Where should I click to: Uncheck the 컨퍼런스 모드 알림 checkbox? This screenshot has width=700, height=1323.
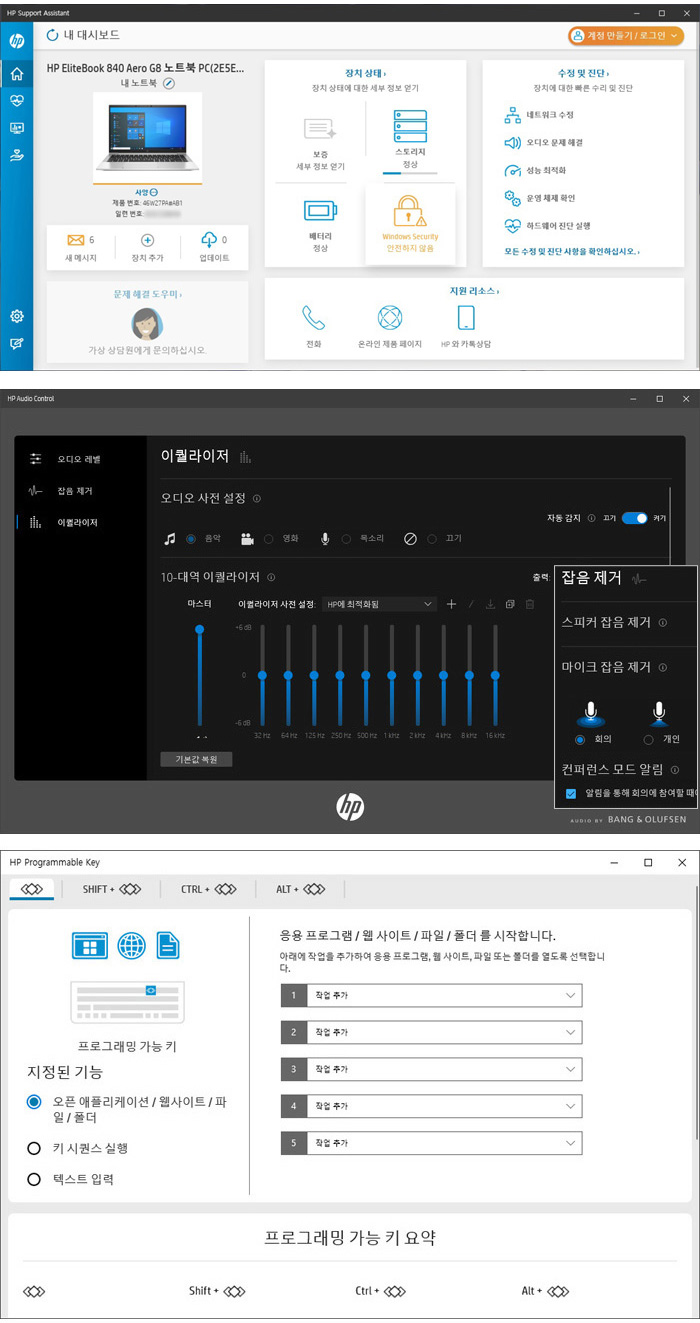click(x=571, y=792)
